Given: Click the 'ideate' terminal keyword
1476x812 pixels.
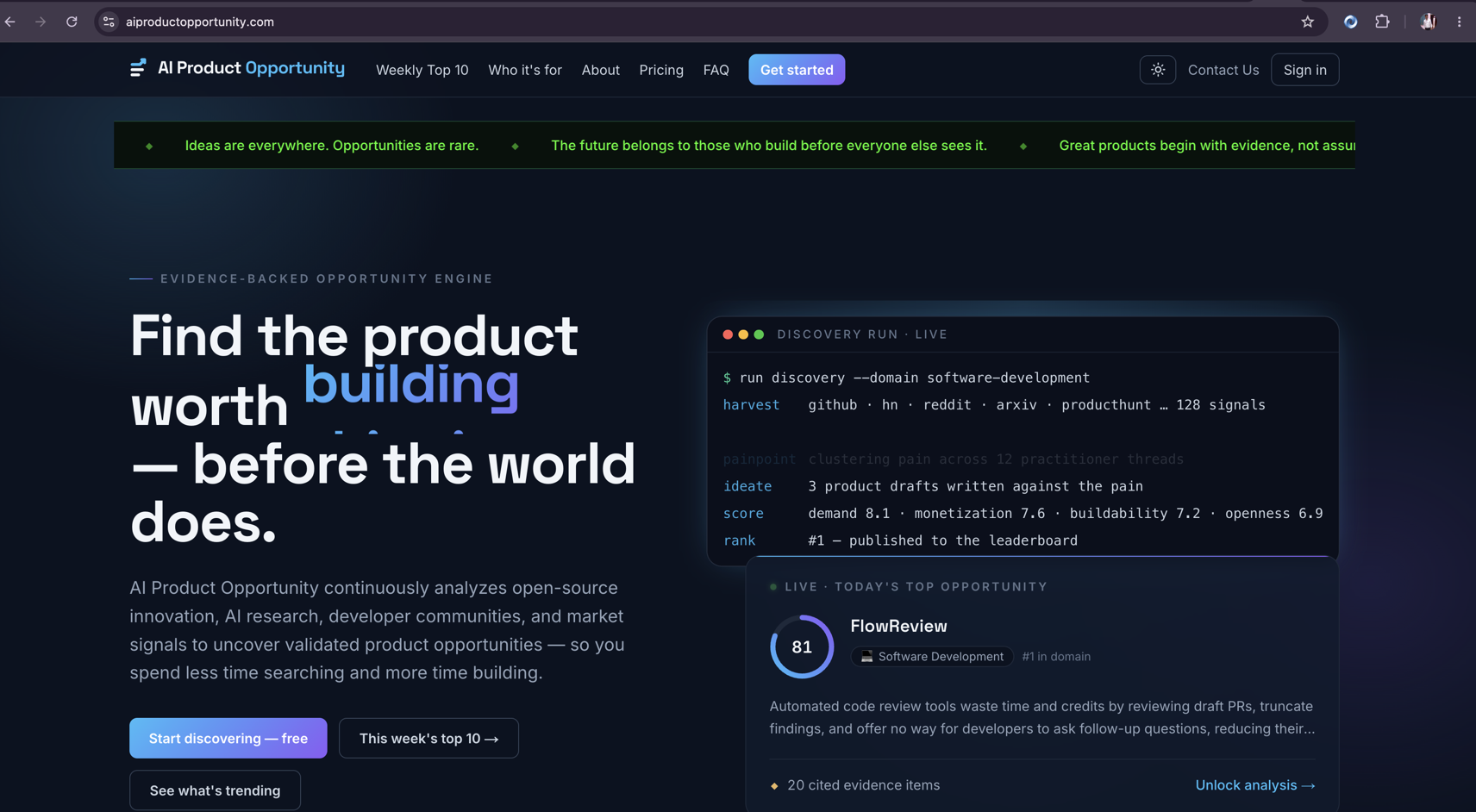Looking at the screenshot, I should pyautogui.click(x=747, y=486).
